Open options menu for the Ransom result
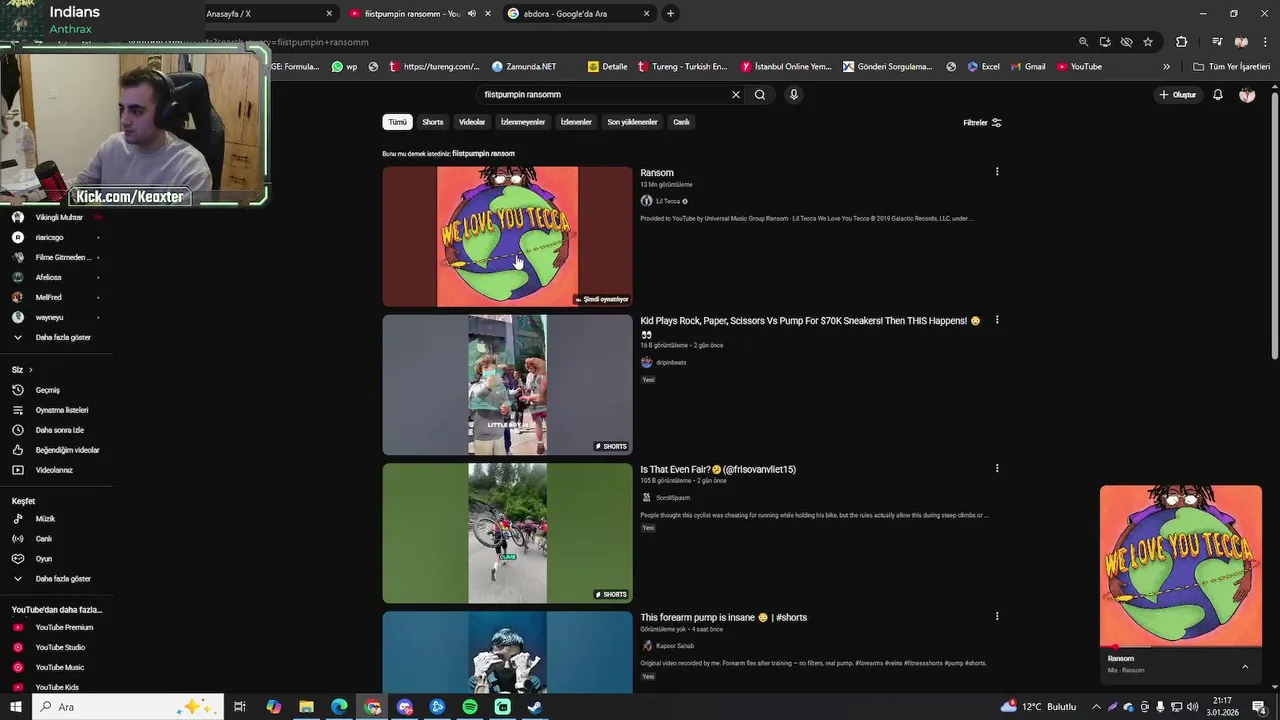1280x720 pixels. tap(997, 172)
